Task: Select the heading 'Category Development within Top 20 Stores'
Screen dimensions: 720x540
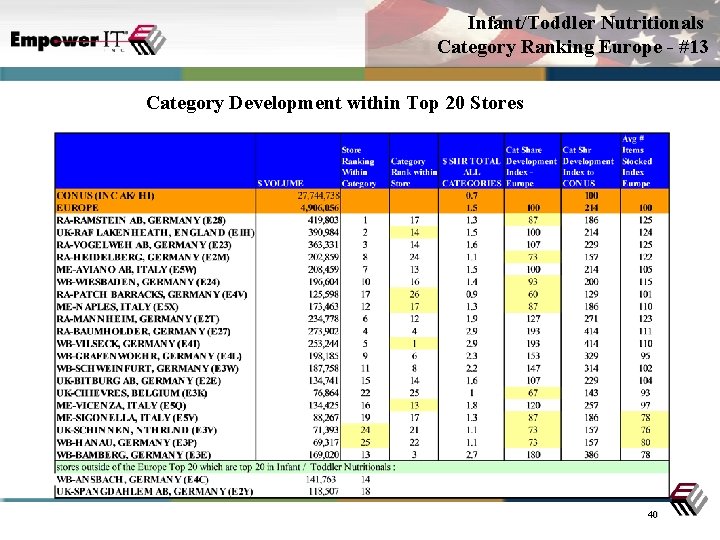Action: point(335,103)
